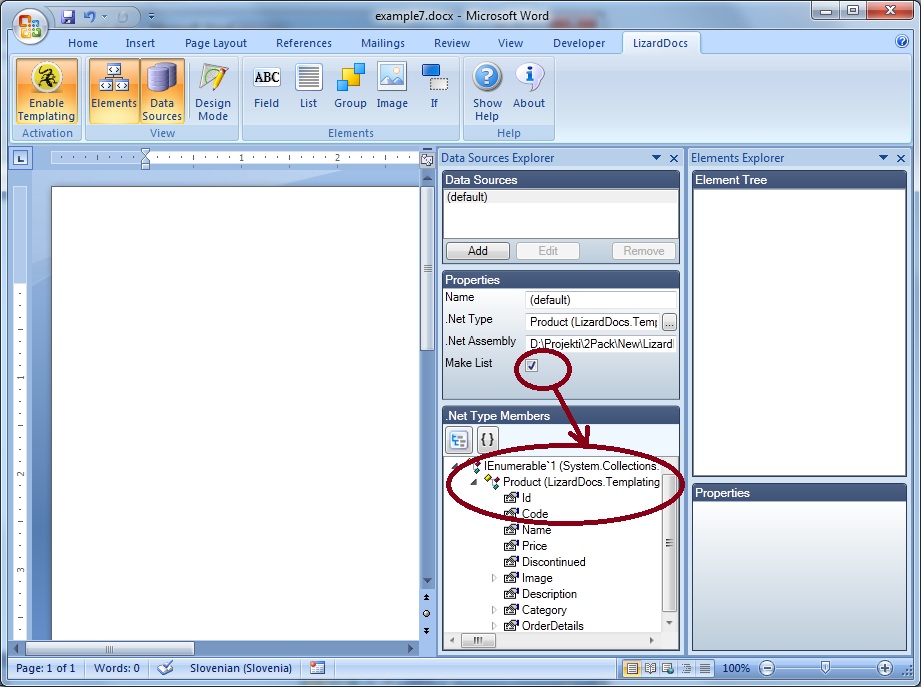Switch to Outline view
Image resolution: width=921 pixels, height=687 pixels.
[686, 668]
